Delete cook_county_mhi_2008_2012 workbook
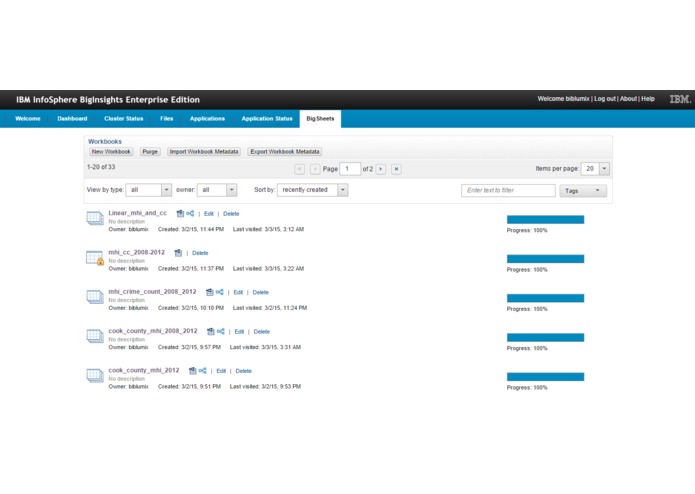This screenshot has height=494, width=695. [262, 332]
